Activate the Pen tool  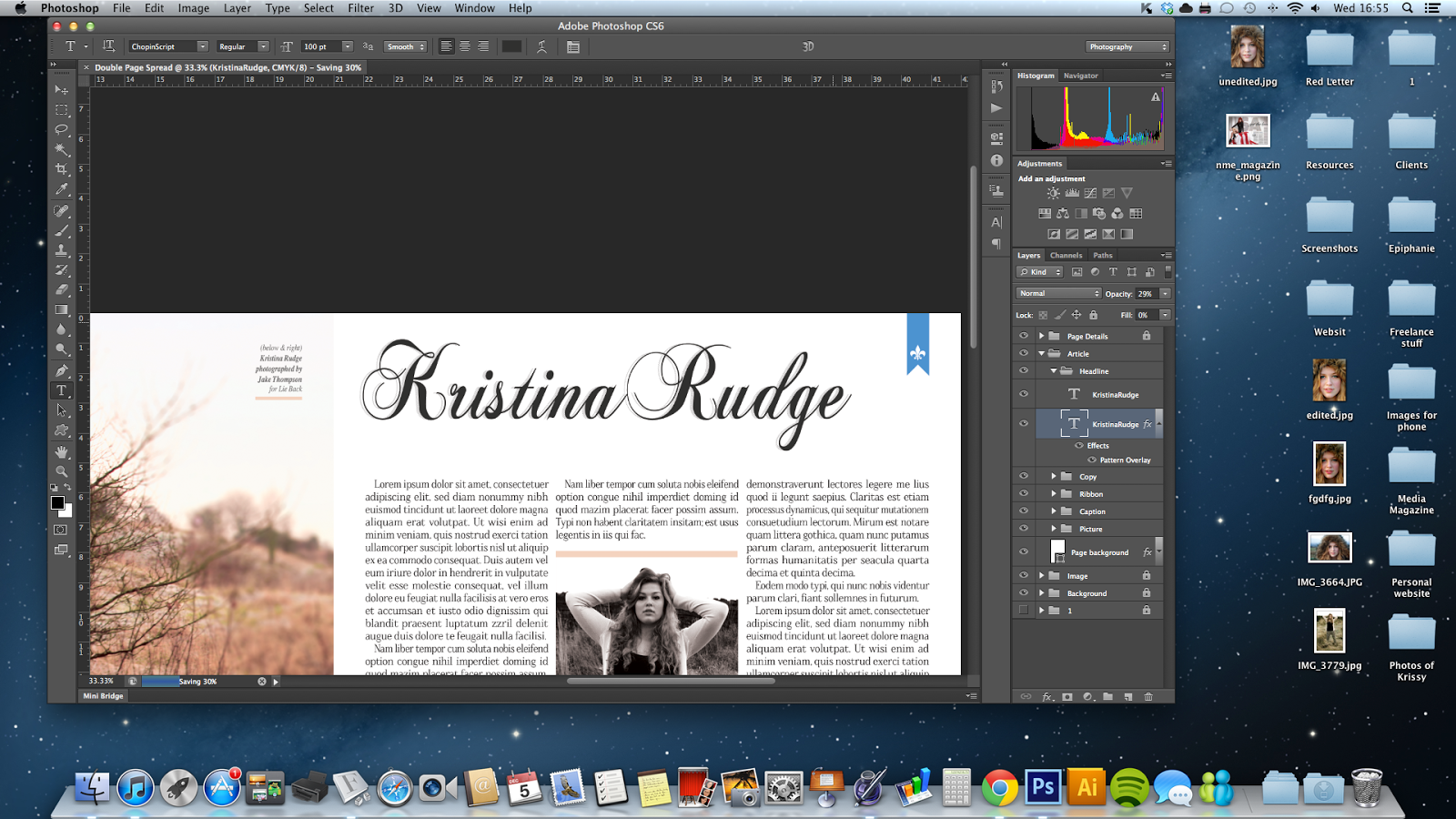pyautogui.click(x=62, y=370)
